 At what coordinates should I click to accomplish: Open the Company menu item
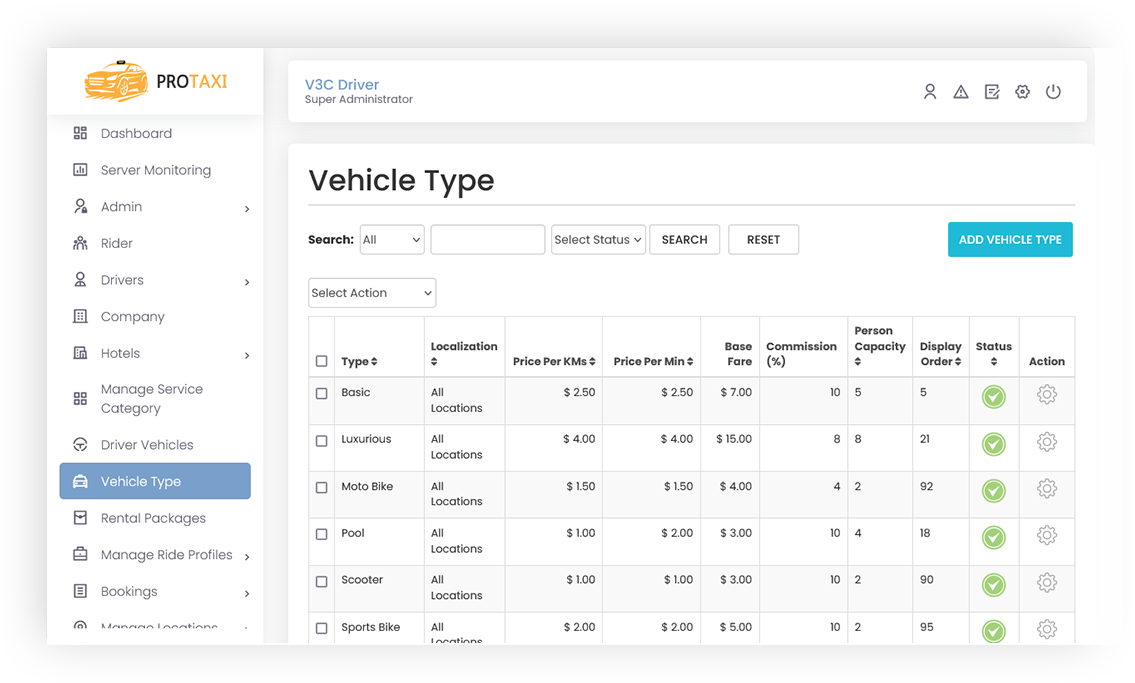(132, 316)
